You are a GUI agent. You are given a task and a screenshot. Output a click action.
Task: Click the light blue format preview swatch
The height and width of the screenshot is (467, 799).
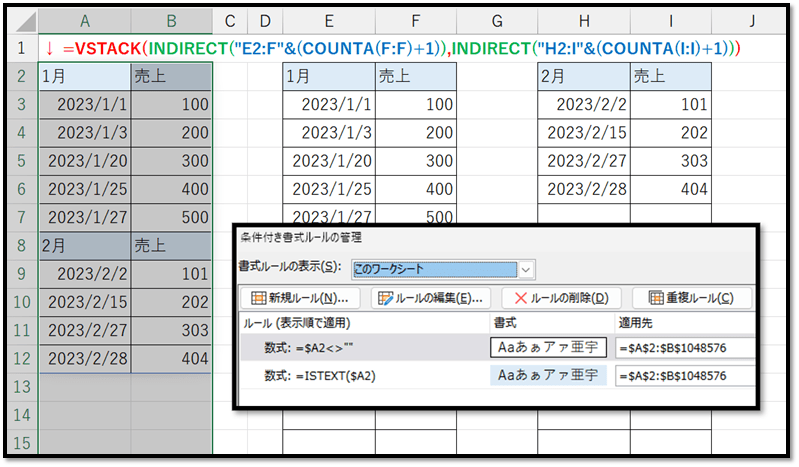pyautogui.click(x=549, y=375)
